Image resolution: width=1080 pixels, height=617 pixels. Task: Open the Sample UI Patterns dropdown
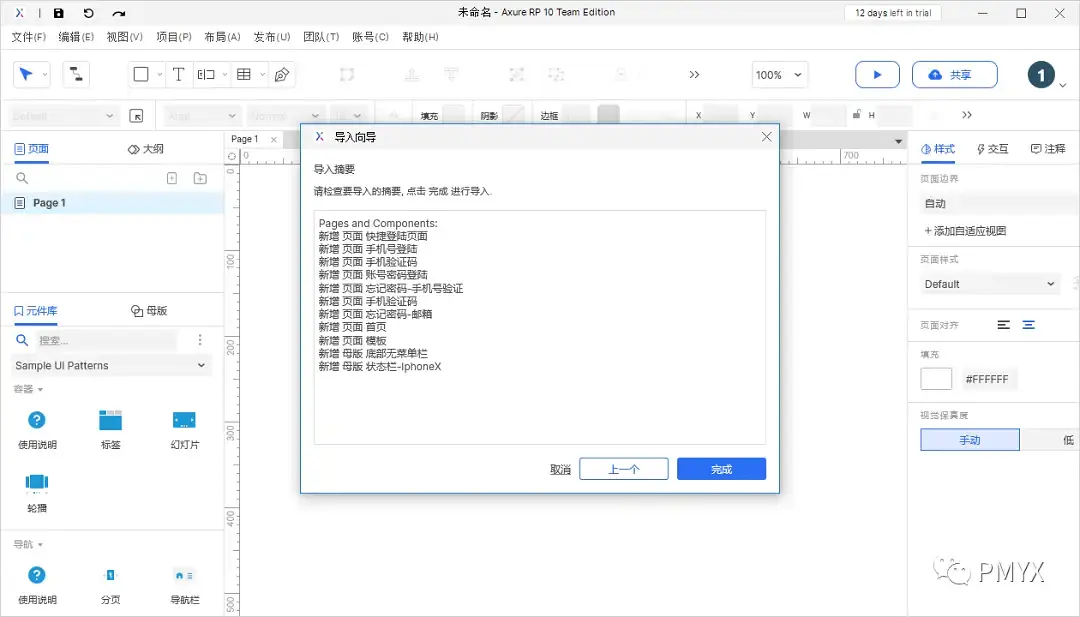coord(110,365)
